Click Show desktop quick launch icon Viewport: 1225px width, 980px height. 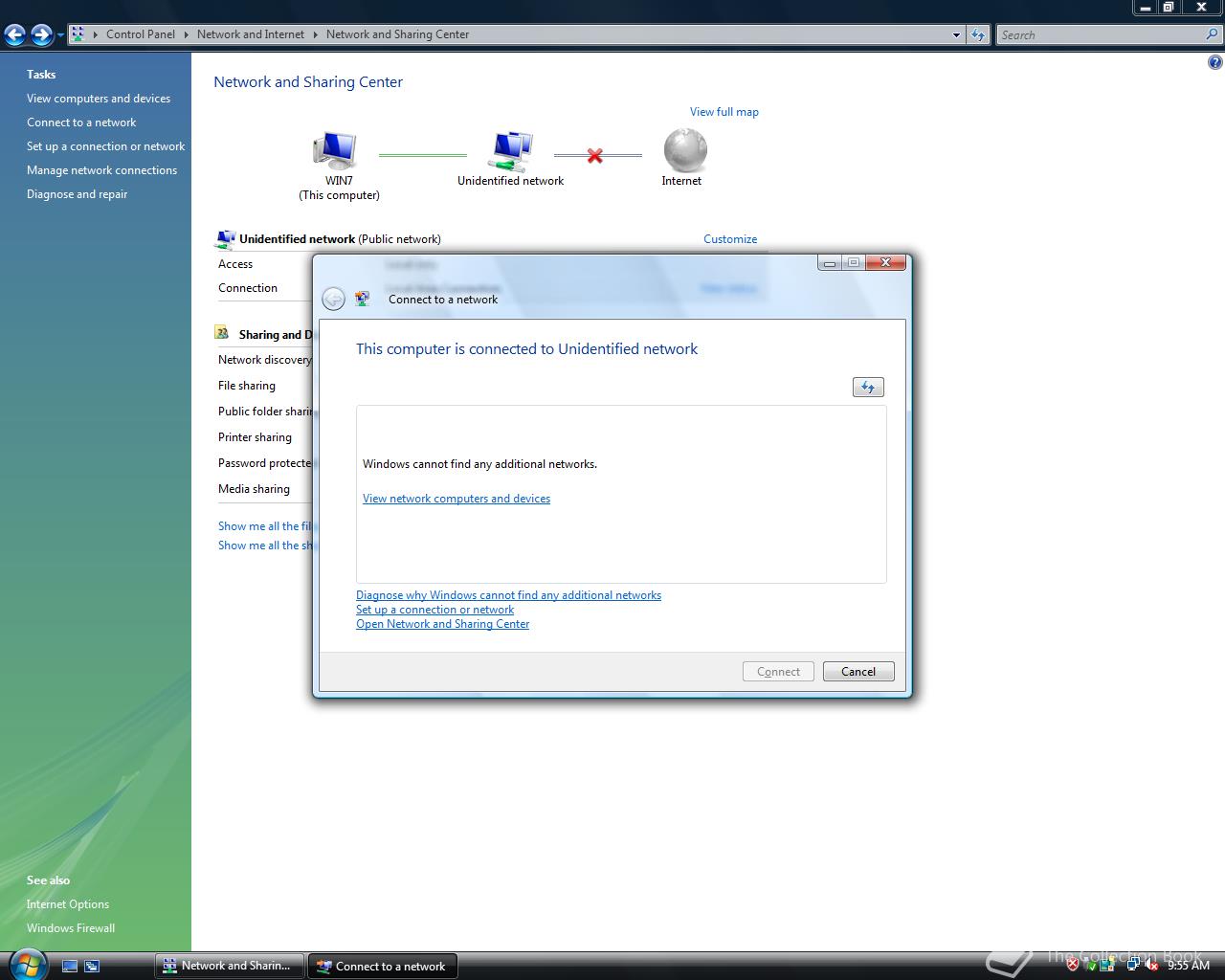pyautogui.click(x=70, y=967)
